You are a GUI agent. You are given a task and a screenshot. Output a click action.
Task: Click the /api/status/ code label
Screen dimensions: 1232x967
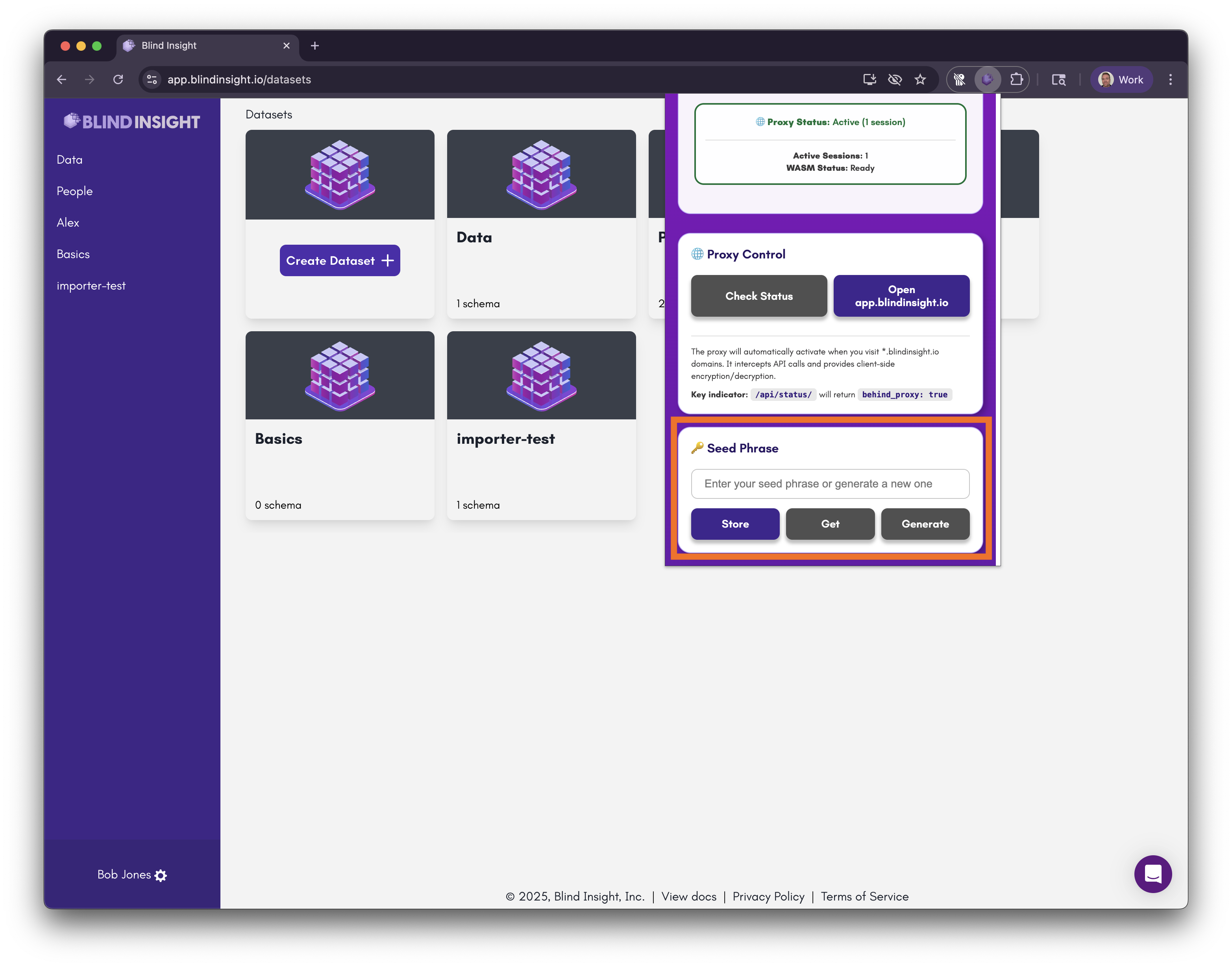(783, 395)
